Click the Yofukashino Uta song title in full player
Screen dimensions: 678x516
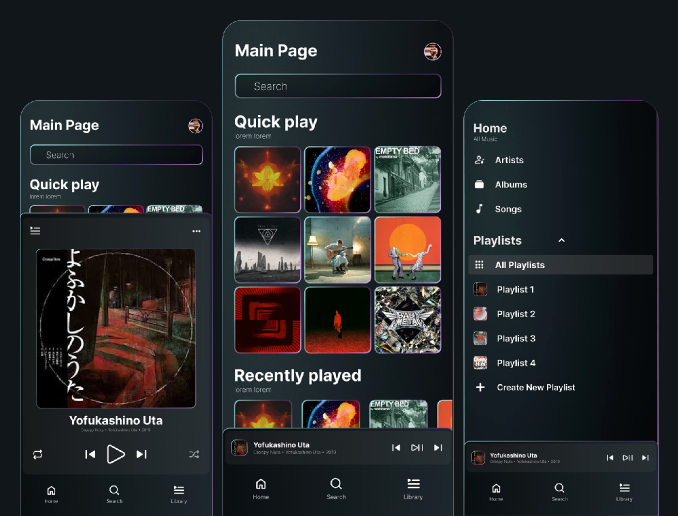116,420
